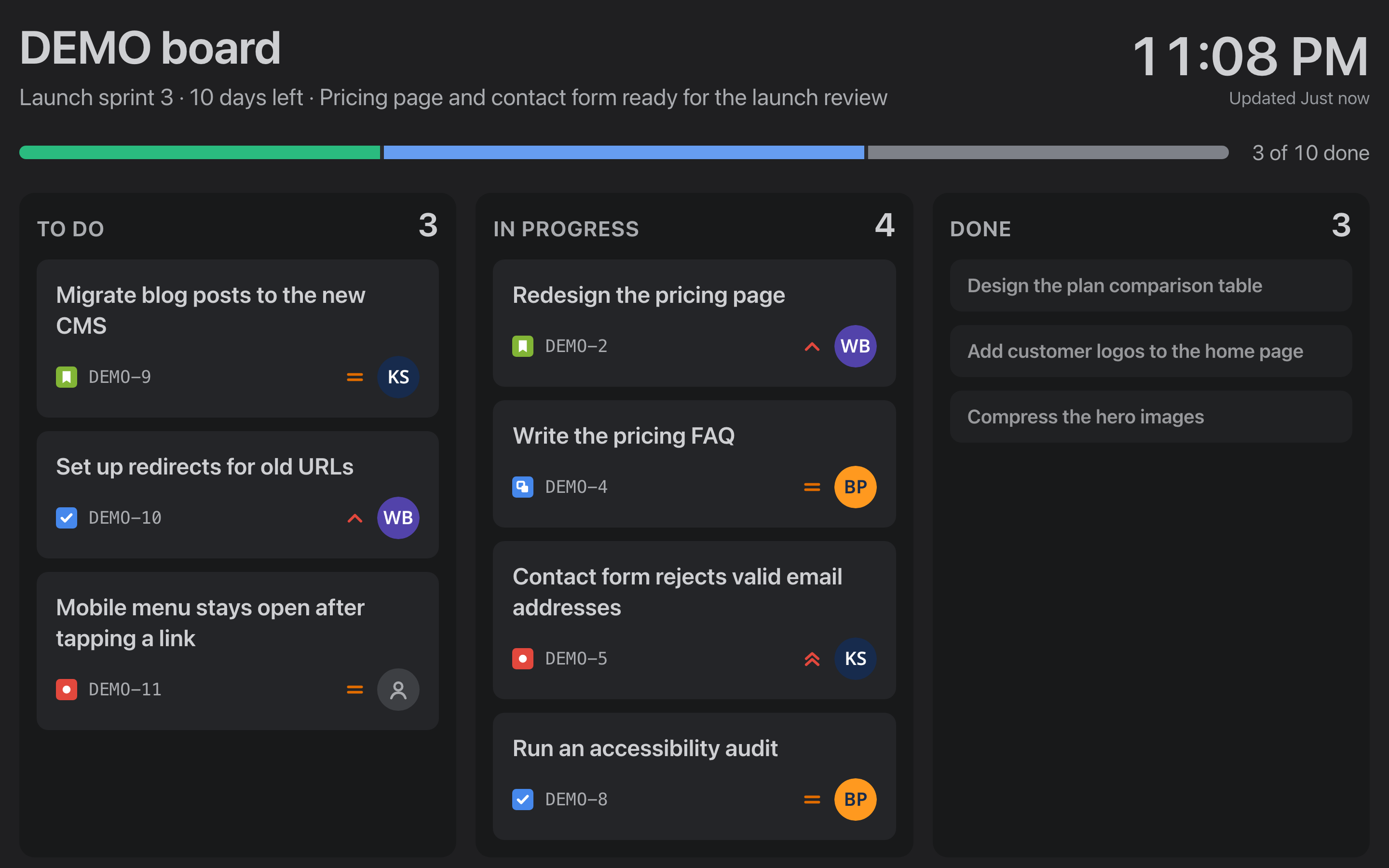This screenshot has height=868, width=1389.
Task: Click the 'Redesign the pricing page' title
Action: pyautogui.click(x=649, y=295)
